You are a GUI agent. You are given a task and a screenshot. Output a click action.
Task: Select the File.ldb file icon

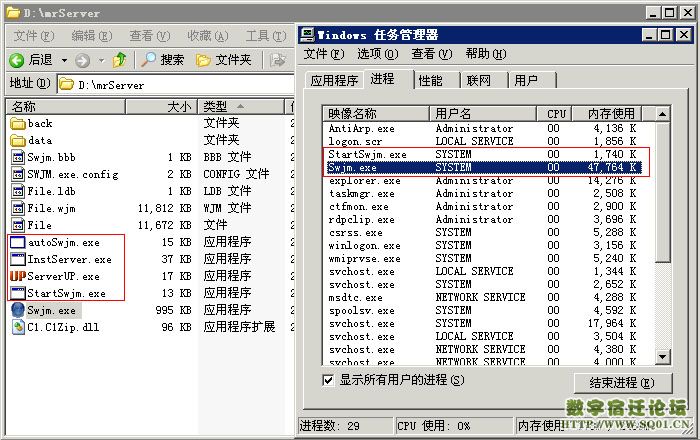[x=18, y=191]
